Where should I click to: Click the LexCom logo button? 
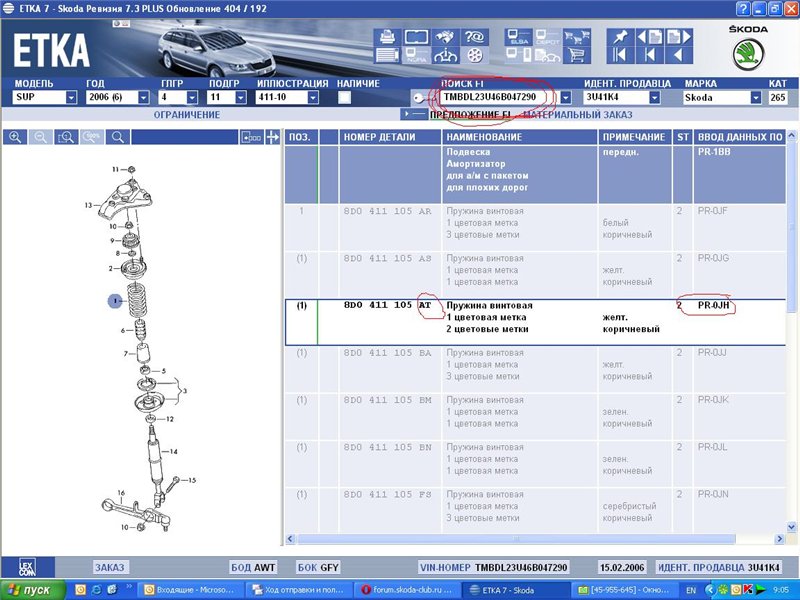tap(27, 567)
